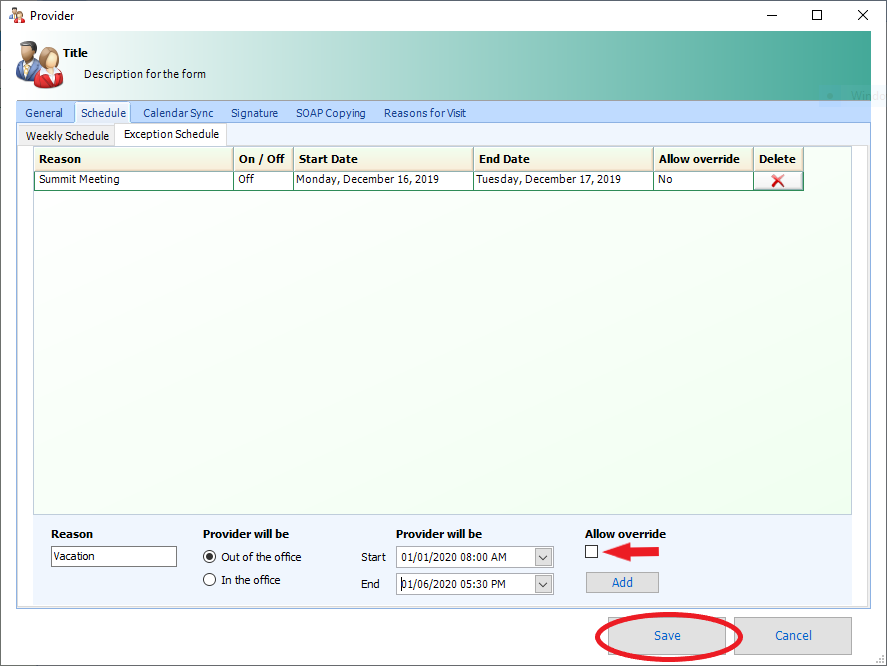Add the new Vacation exception
The width and height of the screenshot is (887, 666).
621,582
